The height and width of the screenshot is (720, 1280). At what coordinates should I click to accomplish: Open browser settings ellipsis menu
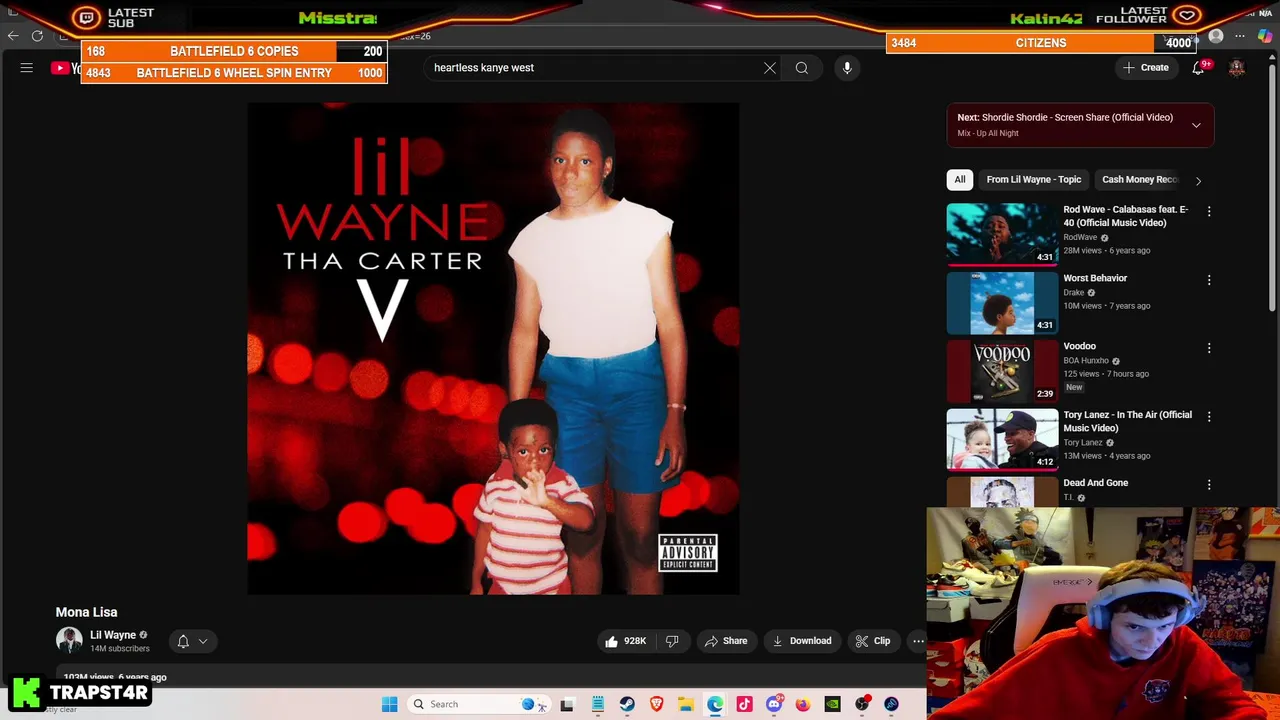(x=1240, y=36)
